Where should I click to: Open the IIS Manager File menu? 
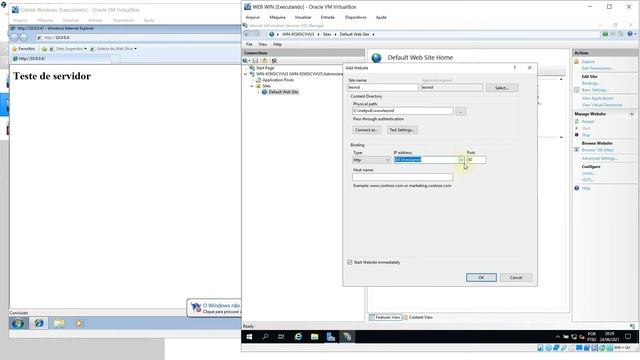[x=249, y=44]
